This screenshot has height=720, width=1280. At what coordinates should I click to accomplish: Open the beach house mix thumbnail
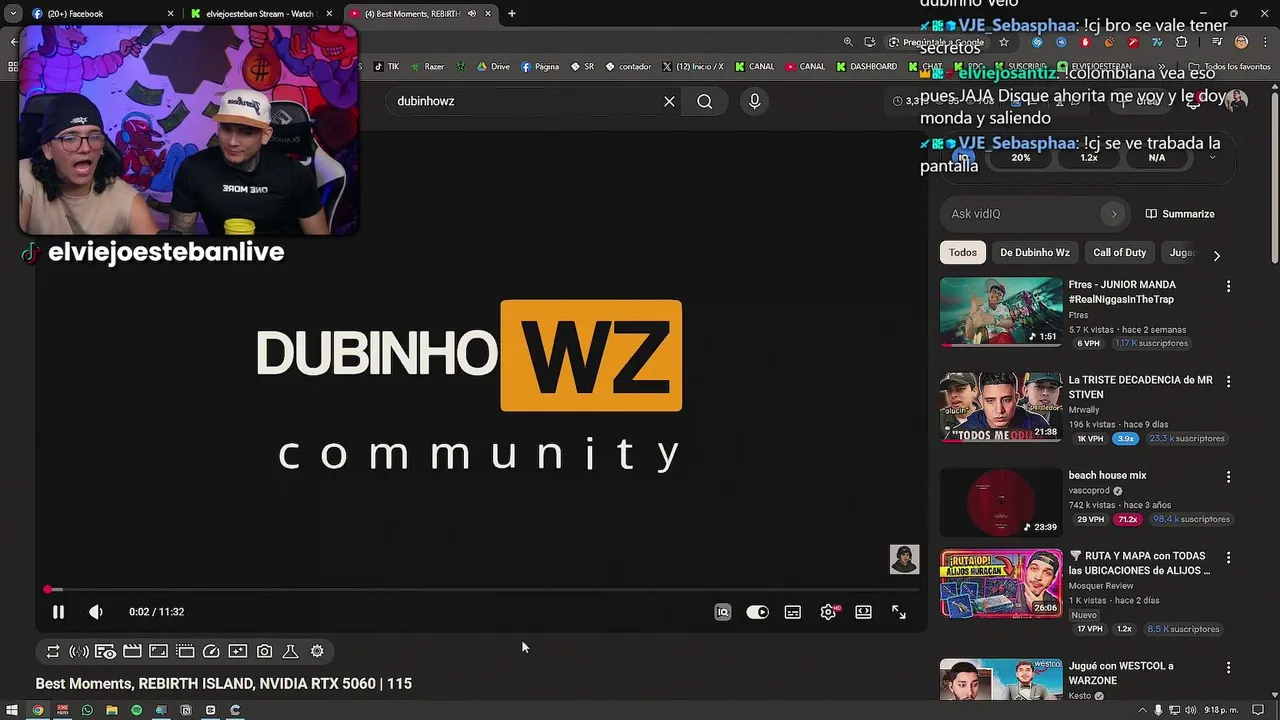click(x=1001, y=502)
